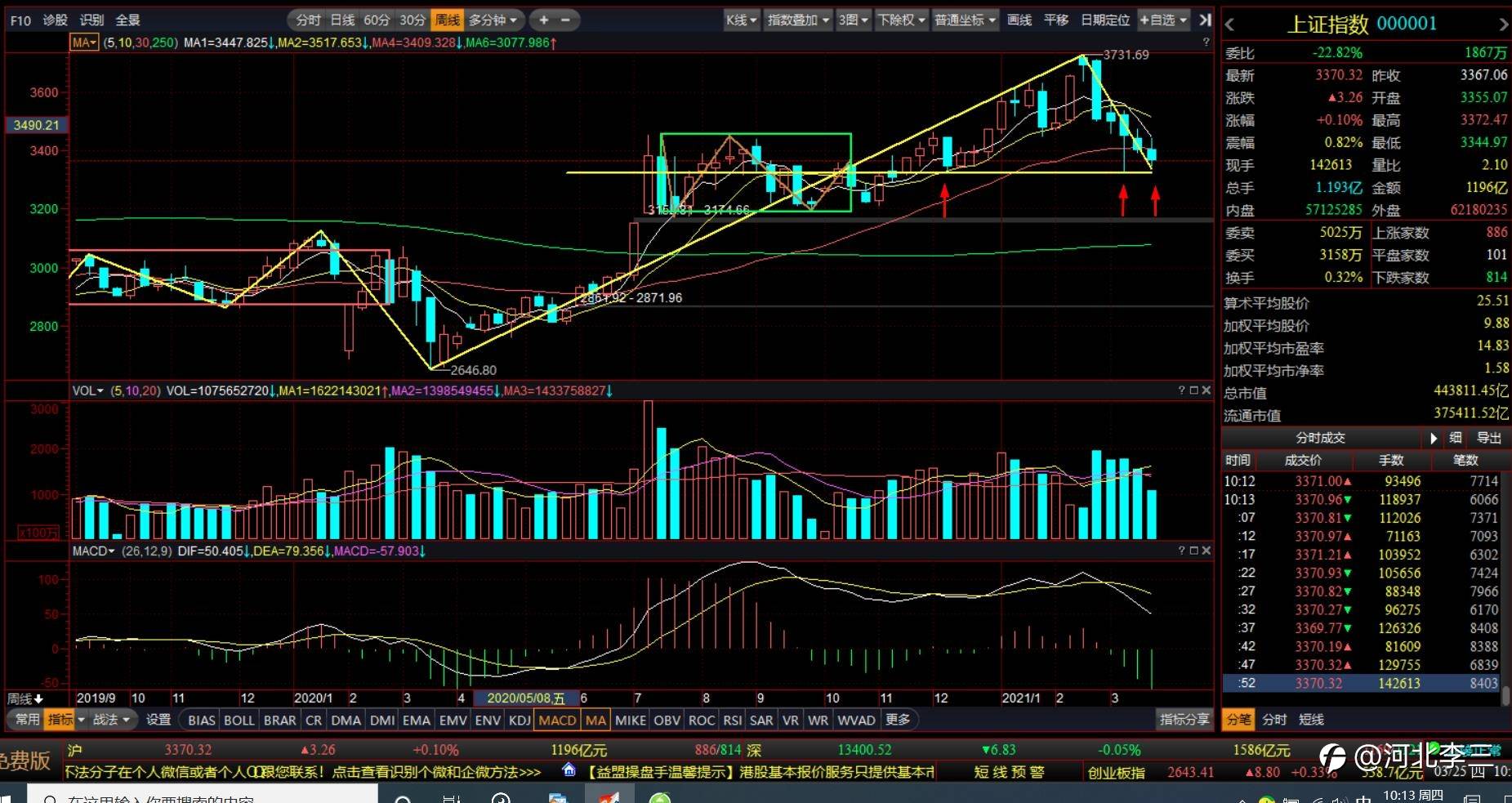The width and height of the screenshot is (1512, 803).
Task: Click the zoom in plus button
Action: pos(544,20)
